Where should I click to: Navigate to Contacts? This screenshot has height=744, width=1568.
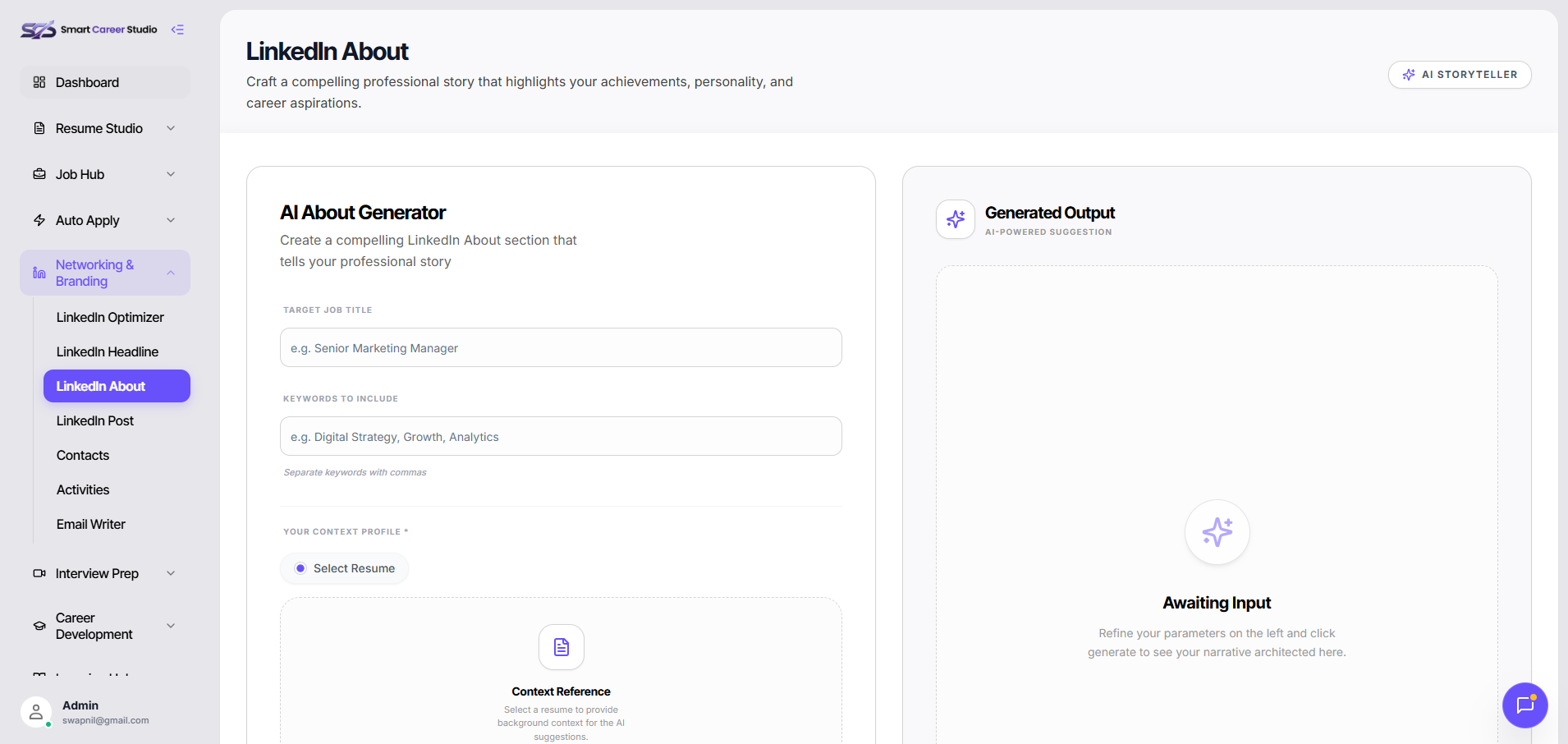83,455
